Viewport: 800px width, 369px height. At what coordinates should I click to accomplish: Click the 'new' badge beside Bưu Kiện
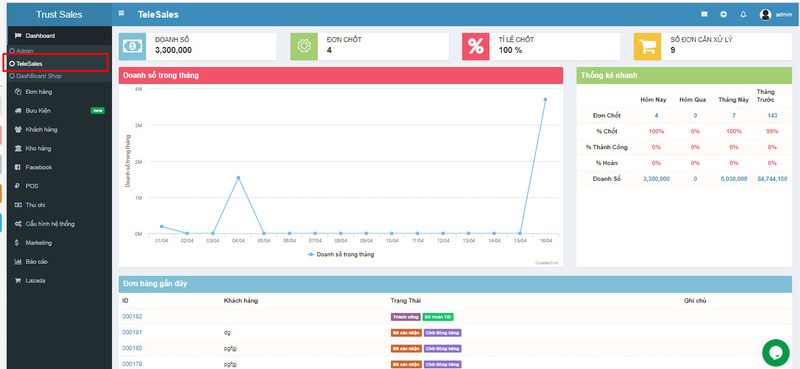pyautogui.click(x=97, y=111)
